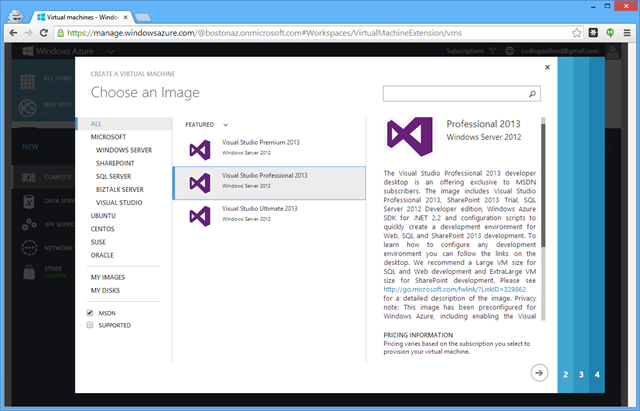Click the browser back arrow
Viewport: 640px width, 411px height.
pyautogui.click(x=15, y=32)
